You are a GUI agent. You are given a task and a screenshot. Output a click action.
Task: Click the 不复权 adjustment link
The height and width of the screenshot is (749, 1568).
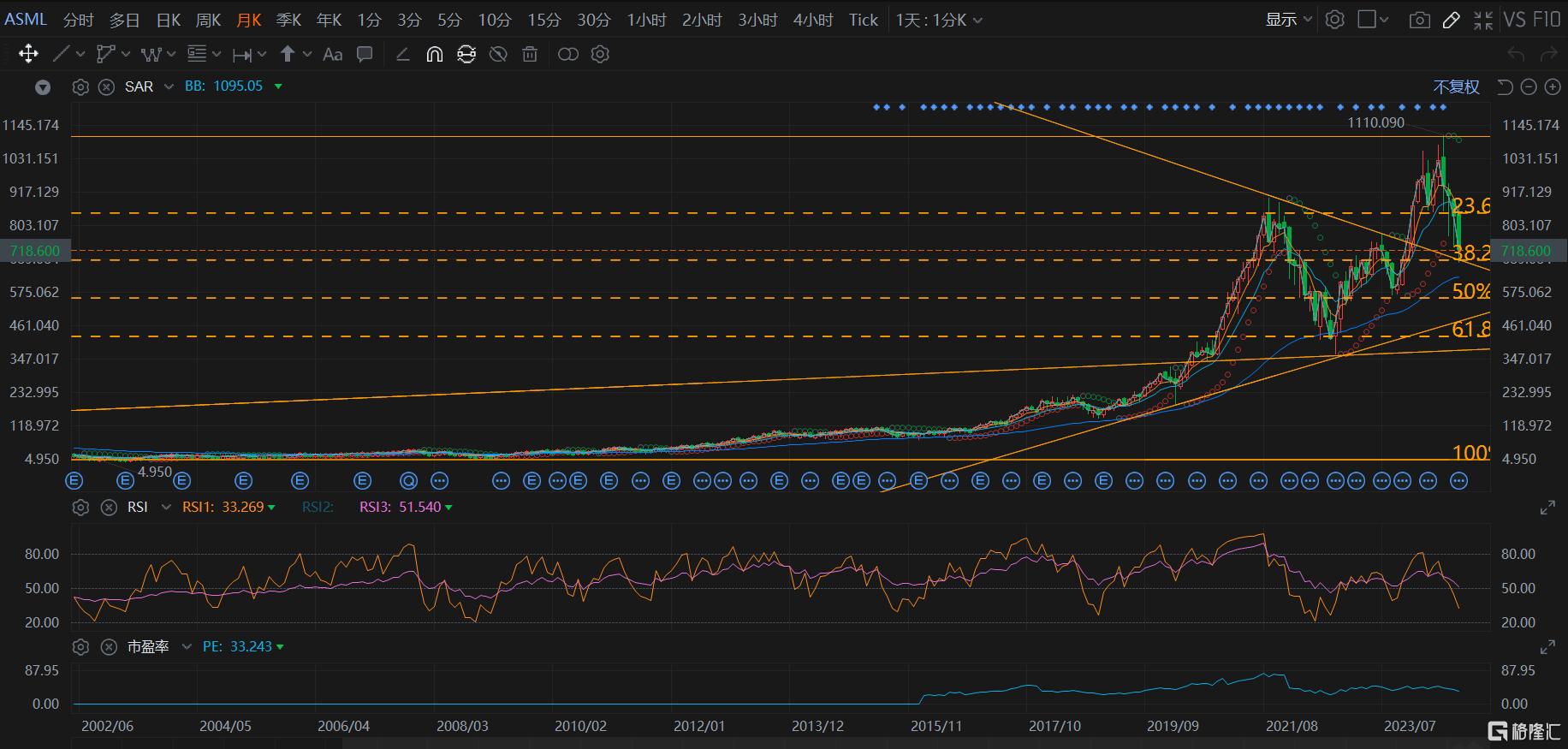click(x=1456, y=86)
